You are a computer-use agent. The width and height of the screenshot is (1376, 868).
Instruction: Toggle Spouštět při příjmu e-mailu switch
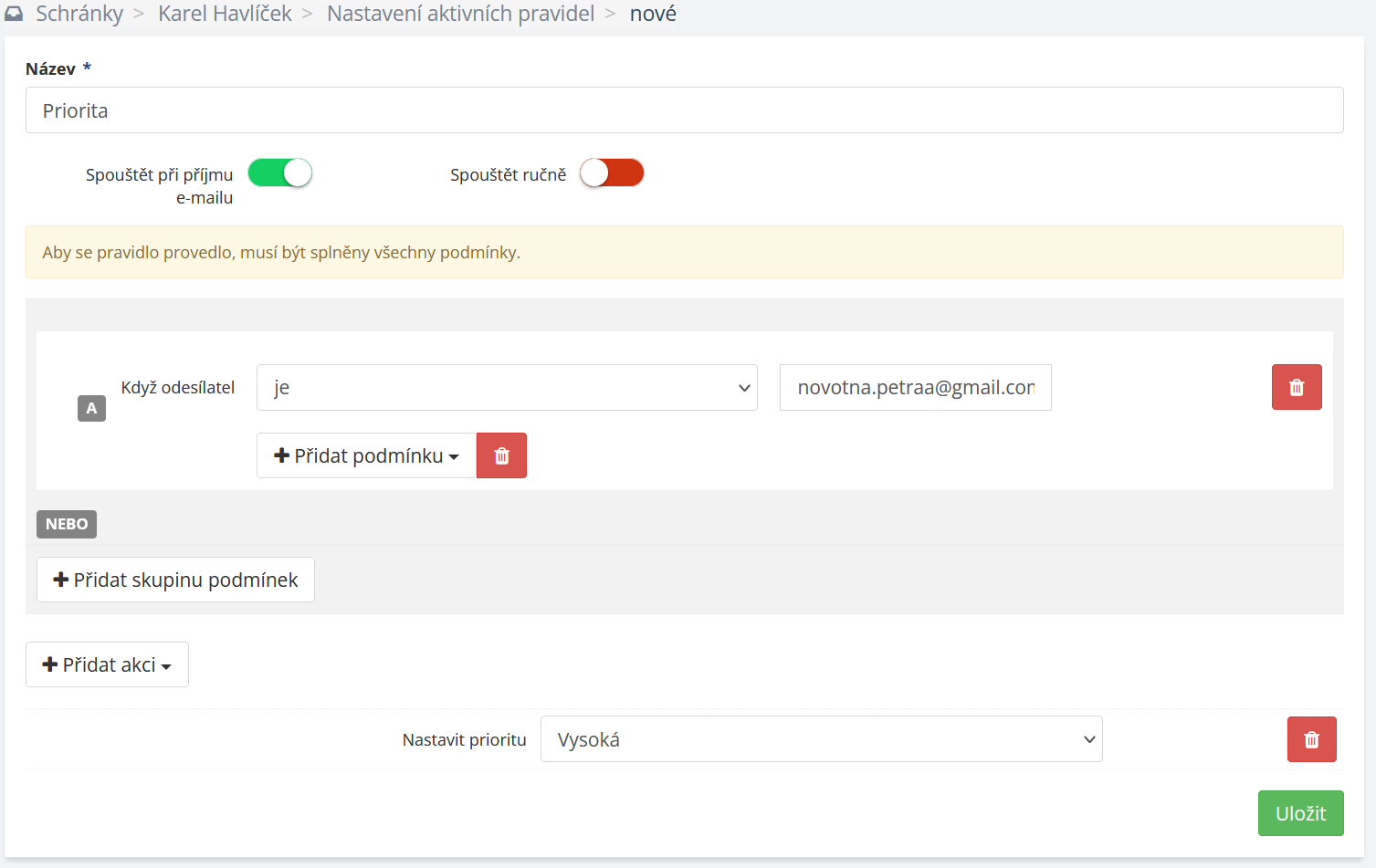tap(280, 173)
